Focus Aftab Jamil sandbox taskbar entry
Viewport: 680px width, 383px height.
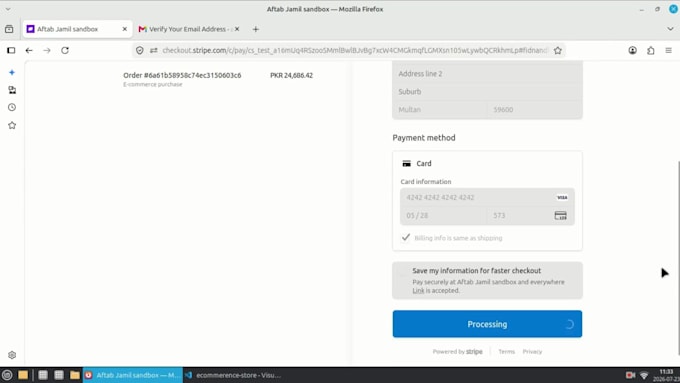coord(133,375)
